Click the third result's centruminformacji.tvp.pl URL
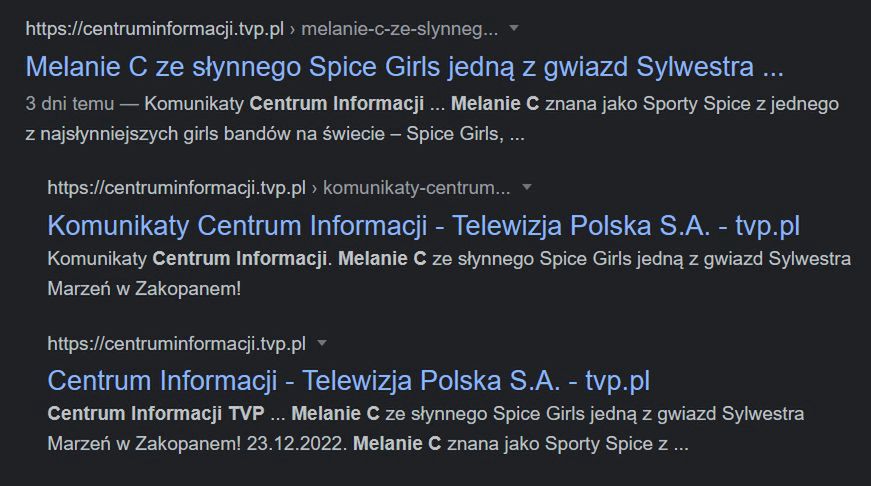 [x=176, y=344]
